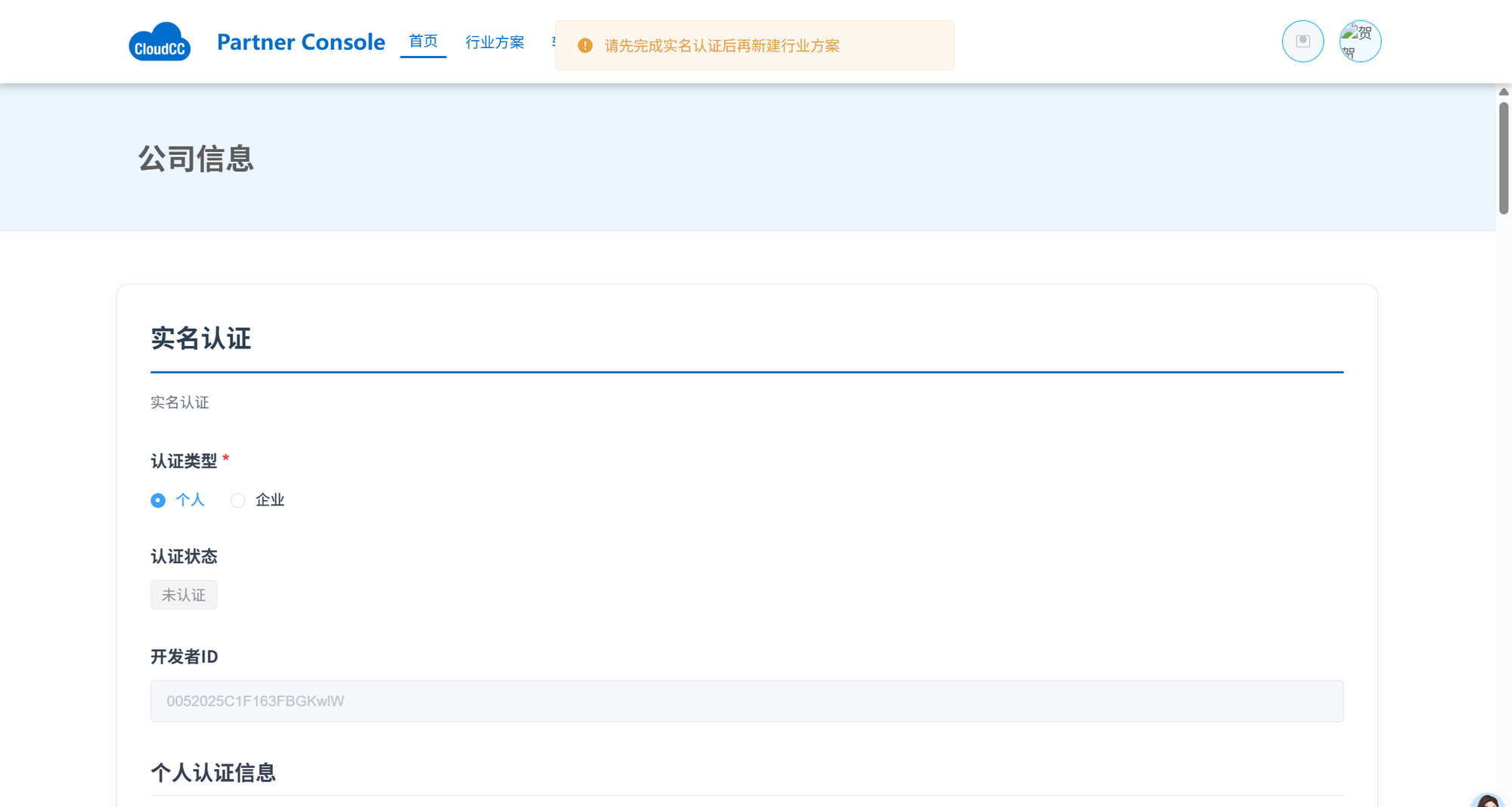Switch to the 首页 tab
The height and width of the screenshot is (807, 1512).
(423, 42)
